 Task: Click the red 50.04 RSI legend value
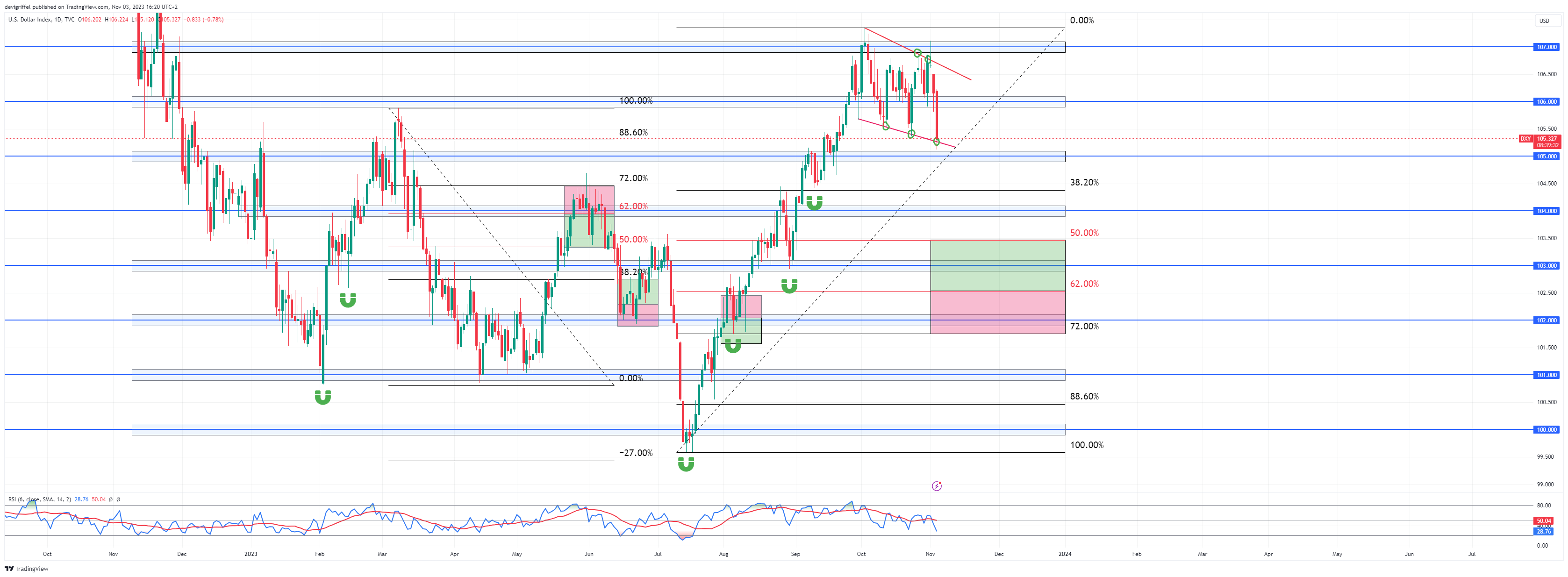(x=99, y=499)
